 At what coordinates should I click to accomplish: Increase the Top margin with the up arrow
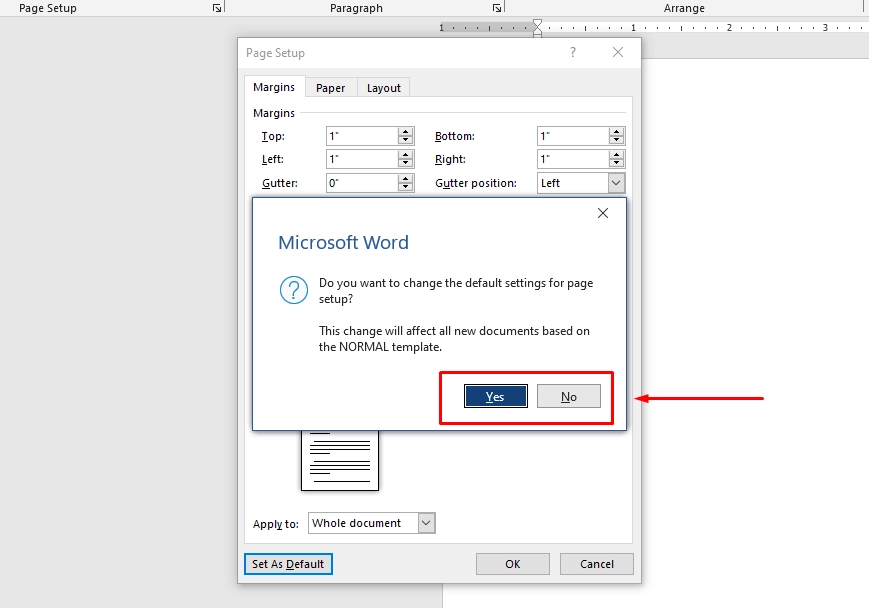click(x=405, y=131)
